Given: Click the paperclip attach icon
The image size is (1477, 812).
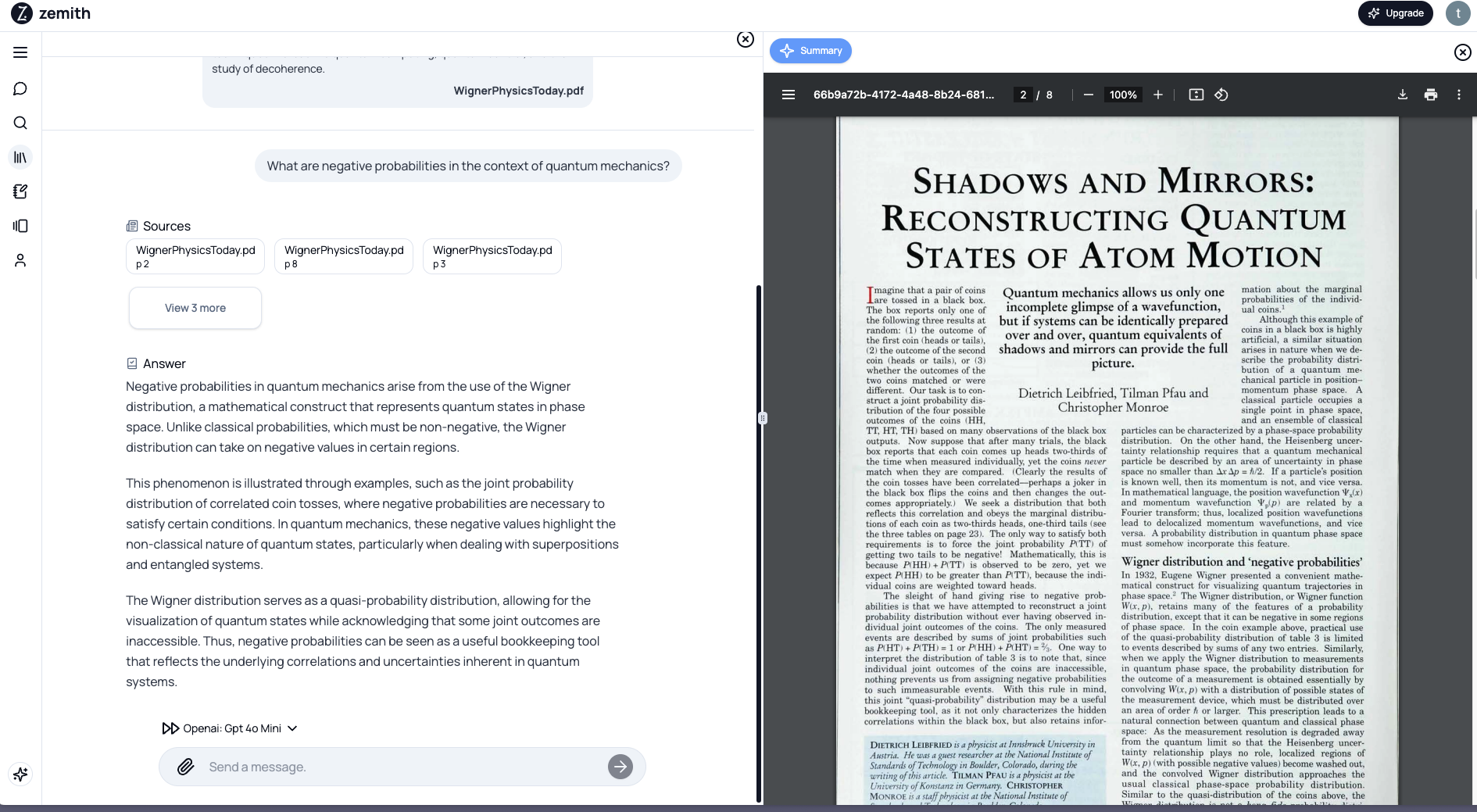Looking at the screenshot, I should [185, 767].
